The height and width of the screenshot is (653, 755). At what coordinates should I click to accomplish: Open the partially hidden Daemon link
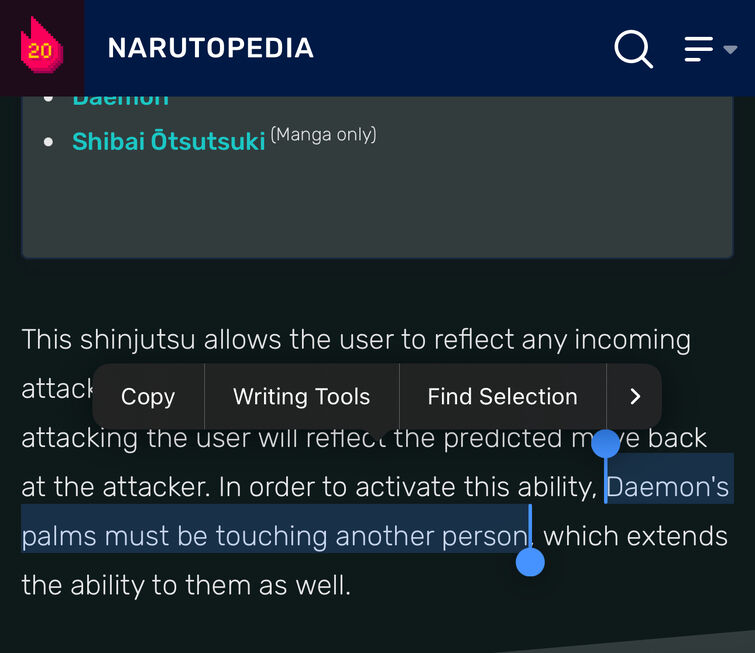coord(120,100)
